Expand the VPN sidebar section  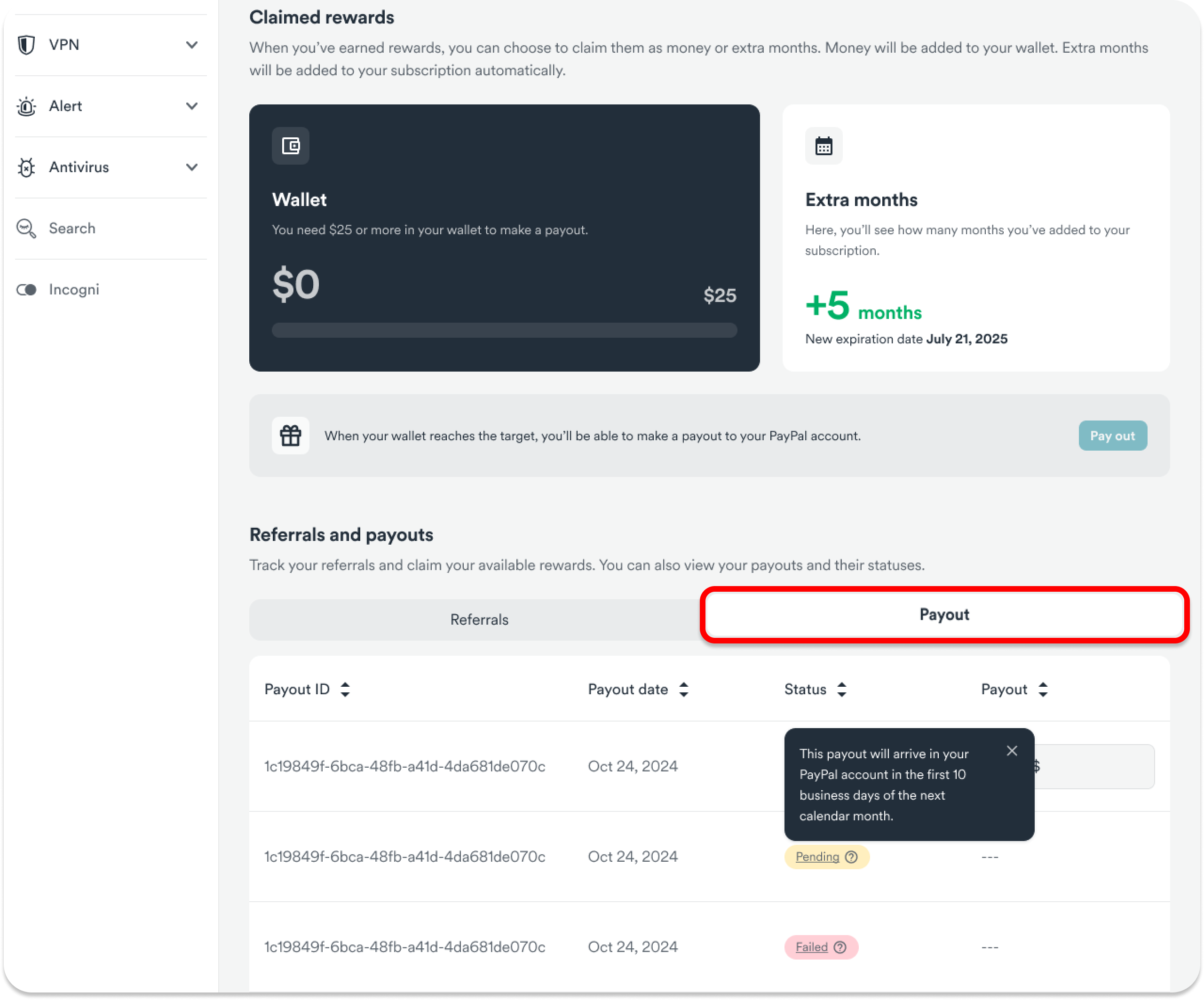tap(192, 45)
